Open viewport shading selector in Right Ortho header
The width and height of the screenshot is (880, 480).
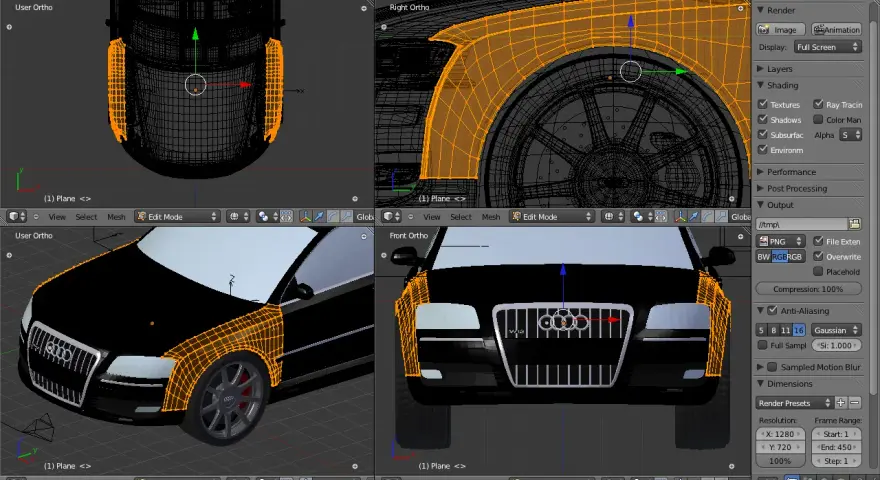point(612,216)
